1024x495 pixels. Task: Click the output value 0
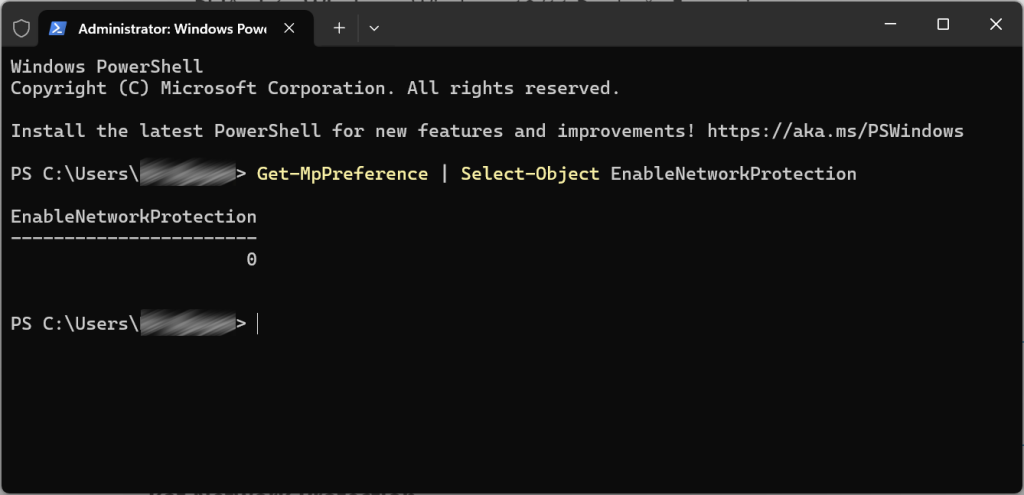251,260
